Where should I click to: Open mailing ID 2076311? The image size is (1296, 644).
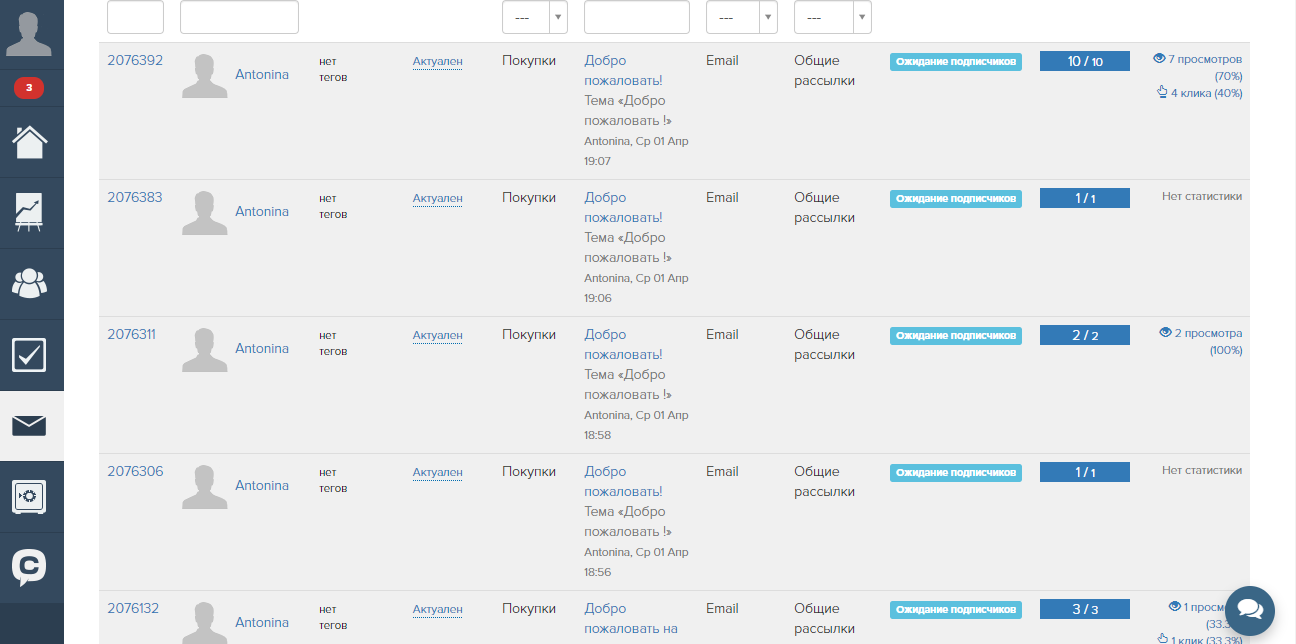point(131,335)
